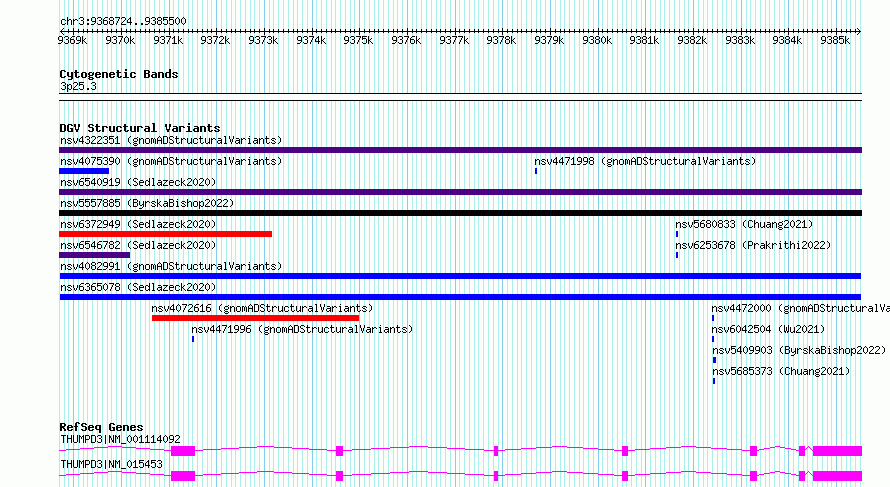Open the THUMPD3|NM_015453 transcript label

pos(111,464)
